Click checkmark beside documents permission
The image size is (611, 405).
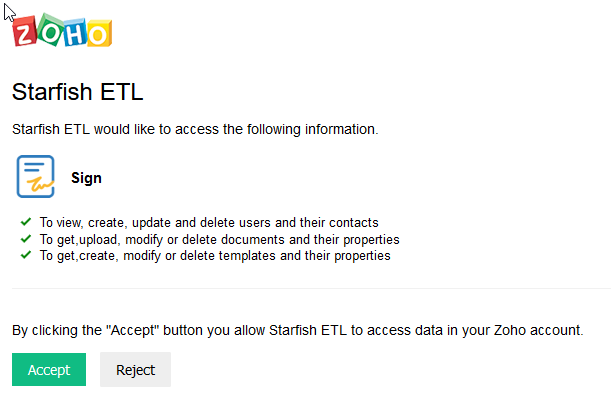[25, 239]
